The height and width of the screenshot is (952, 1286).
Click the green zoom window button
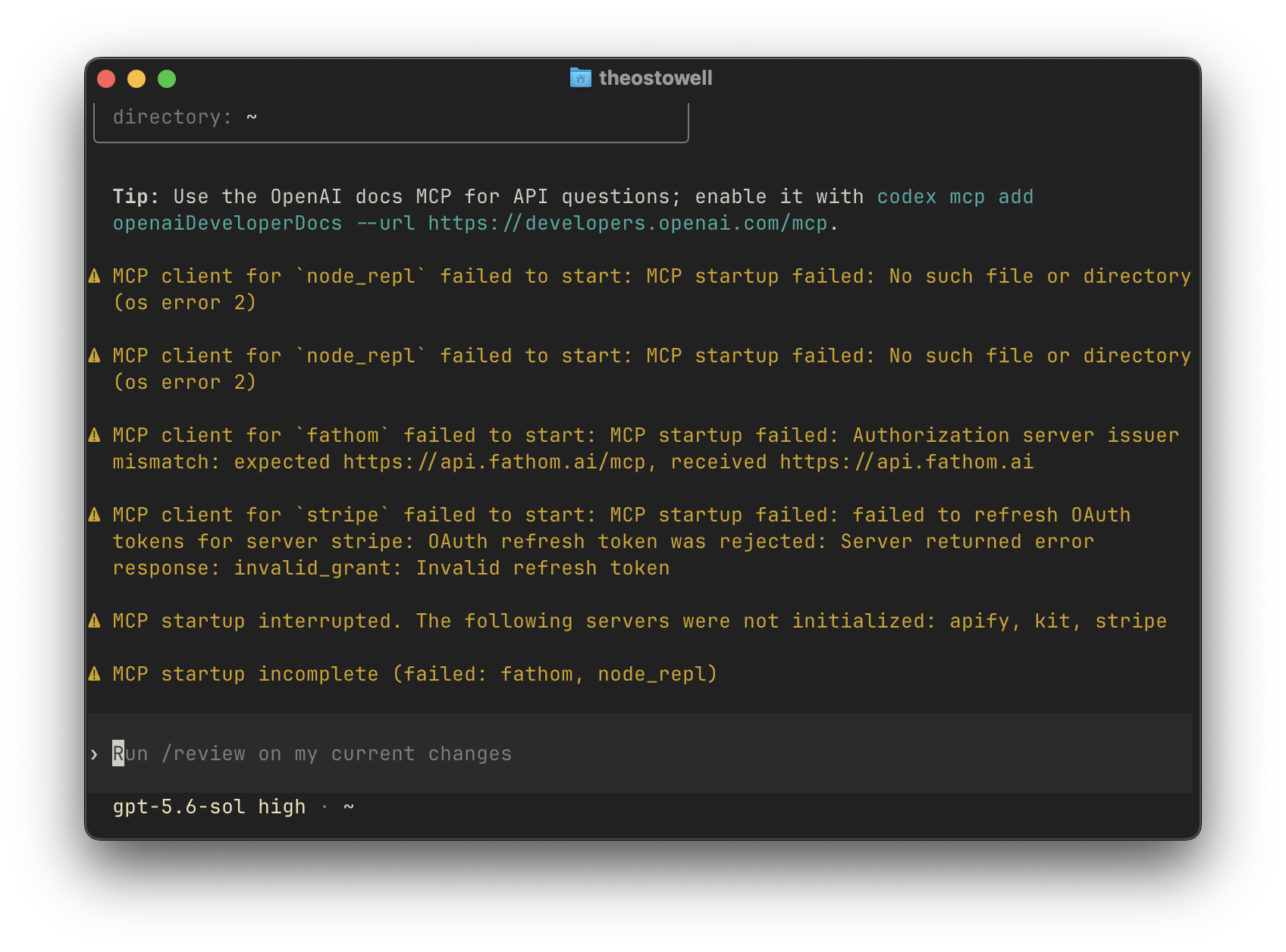pos(167,79)
